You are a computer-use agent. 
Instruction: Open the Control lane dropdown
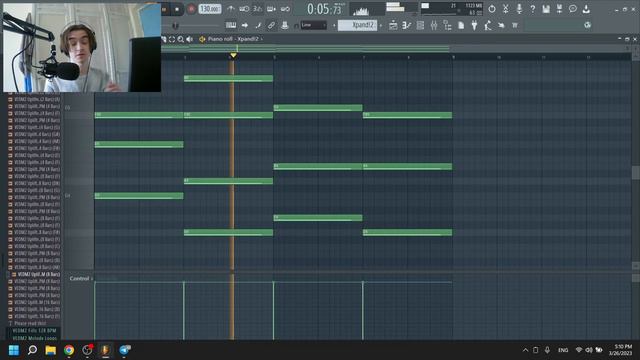pos(81,278)
